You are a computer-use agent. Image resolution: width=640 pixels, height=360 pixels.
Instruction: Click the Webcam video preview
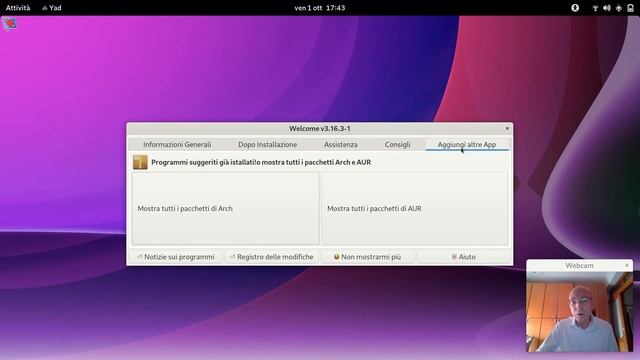[579, 312]
